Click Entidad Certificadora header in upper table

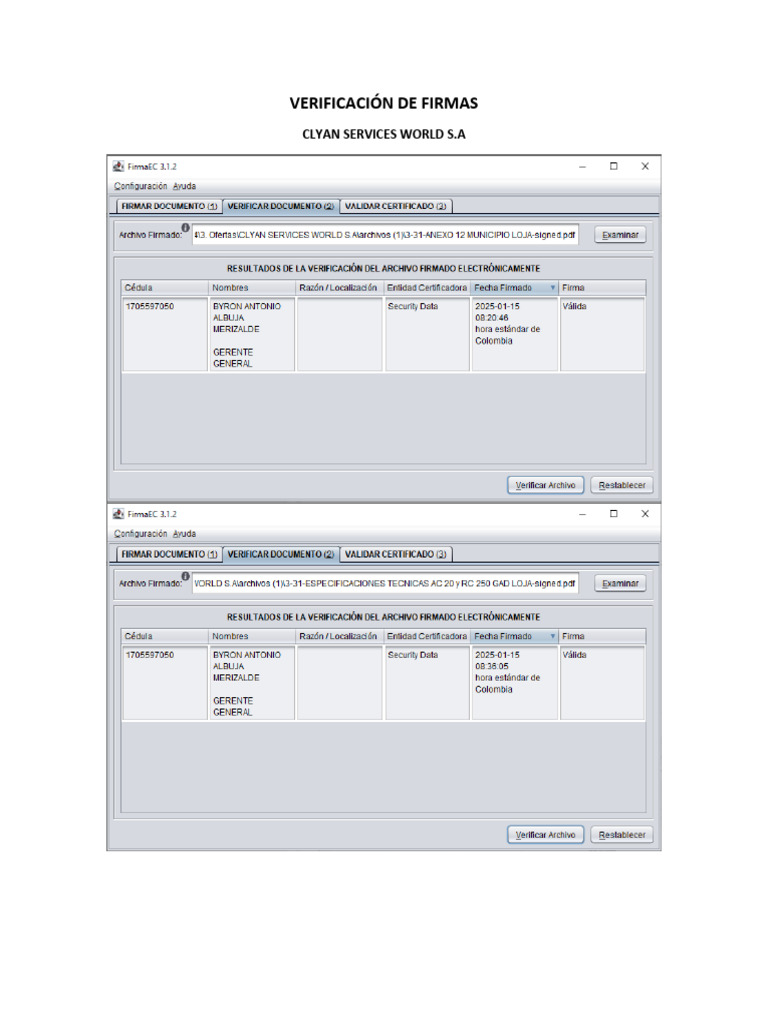(x=427, y=288)
